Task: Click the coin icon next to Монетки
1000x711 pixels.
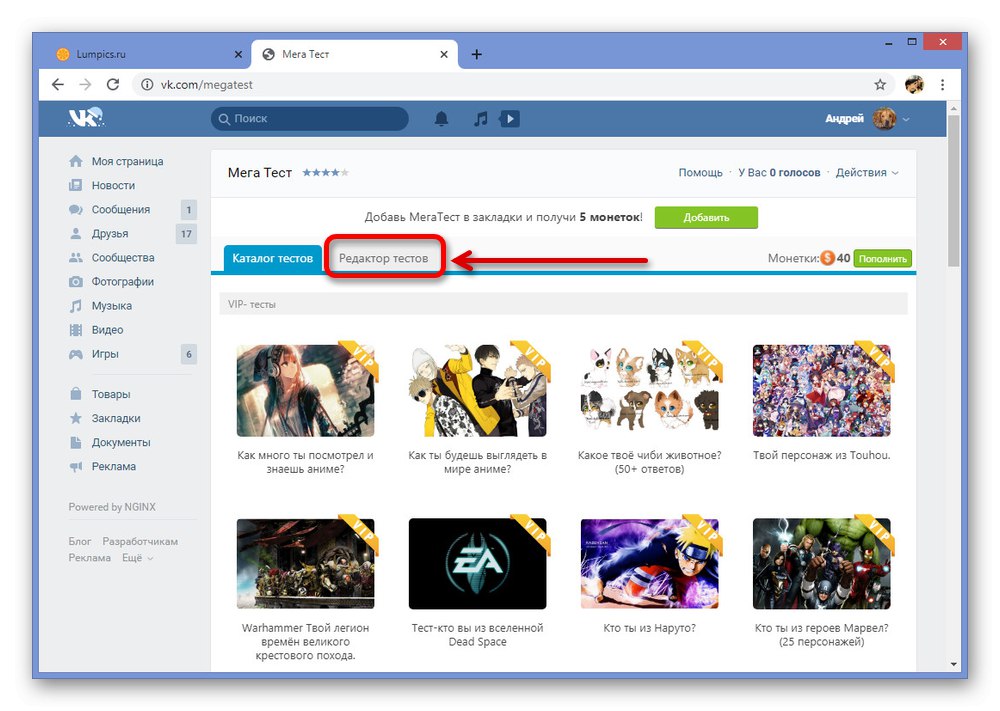Action: (x=827, y=258)
